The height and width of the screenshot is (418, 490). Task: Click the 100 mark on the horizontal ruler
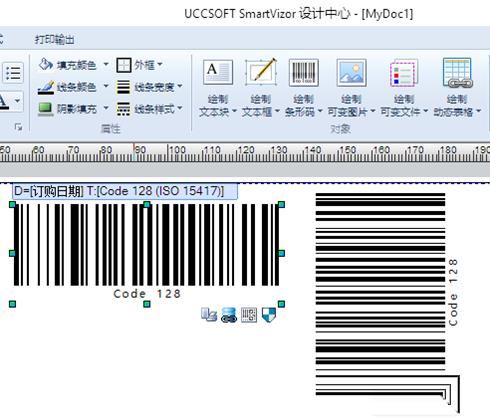[176, 150]
